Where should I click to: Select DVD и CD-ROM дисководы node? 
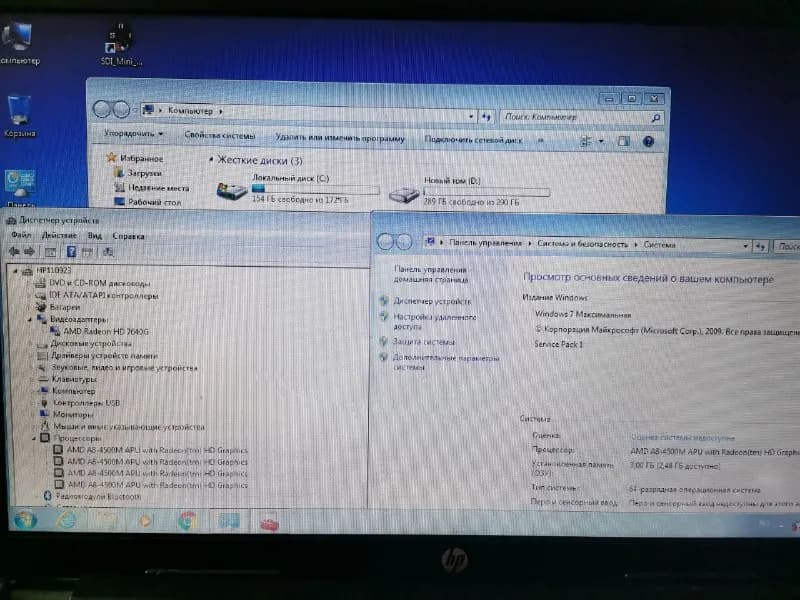[x=99, y=283]
